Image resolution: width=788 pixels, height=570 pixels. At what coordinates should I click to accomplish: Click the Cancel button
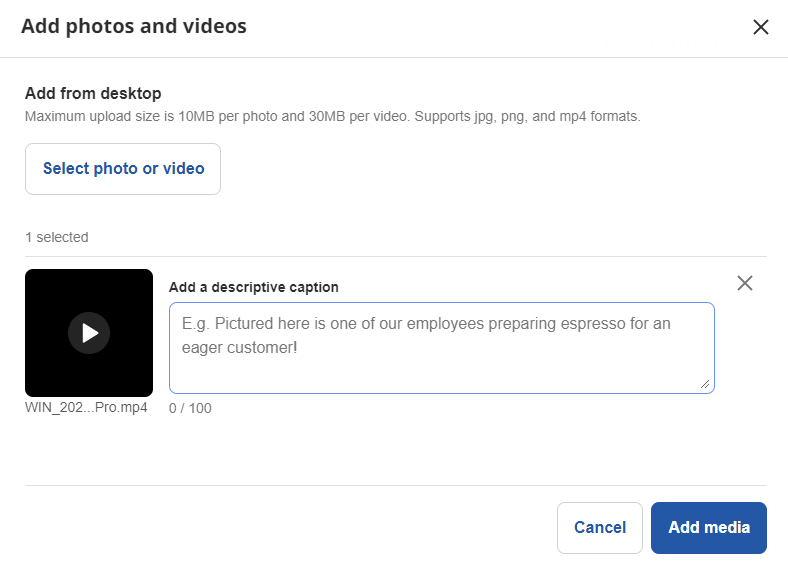[x=600, y=528]
